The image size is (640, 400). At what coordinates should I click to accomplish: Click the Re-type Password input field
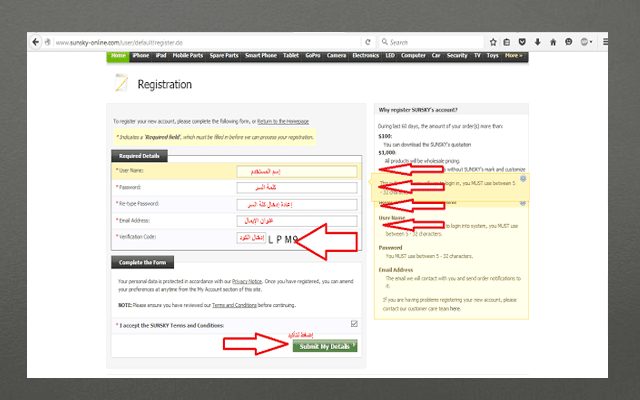click(x=297, y=204)
